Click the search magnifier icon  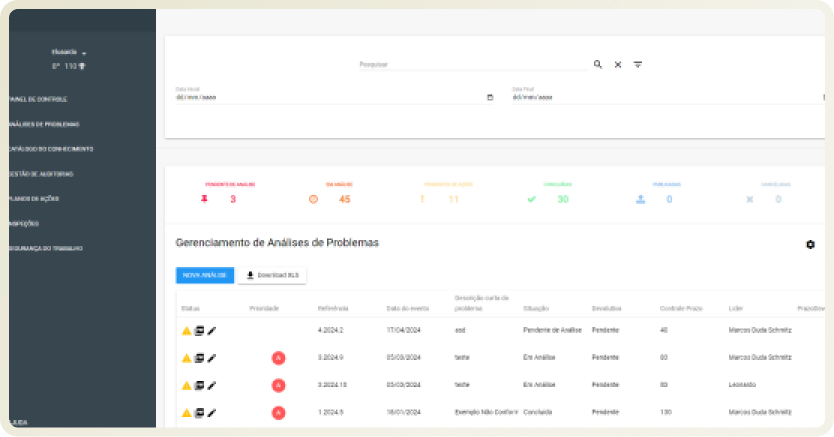point(597,64)
